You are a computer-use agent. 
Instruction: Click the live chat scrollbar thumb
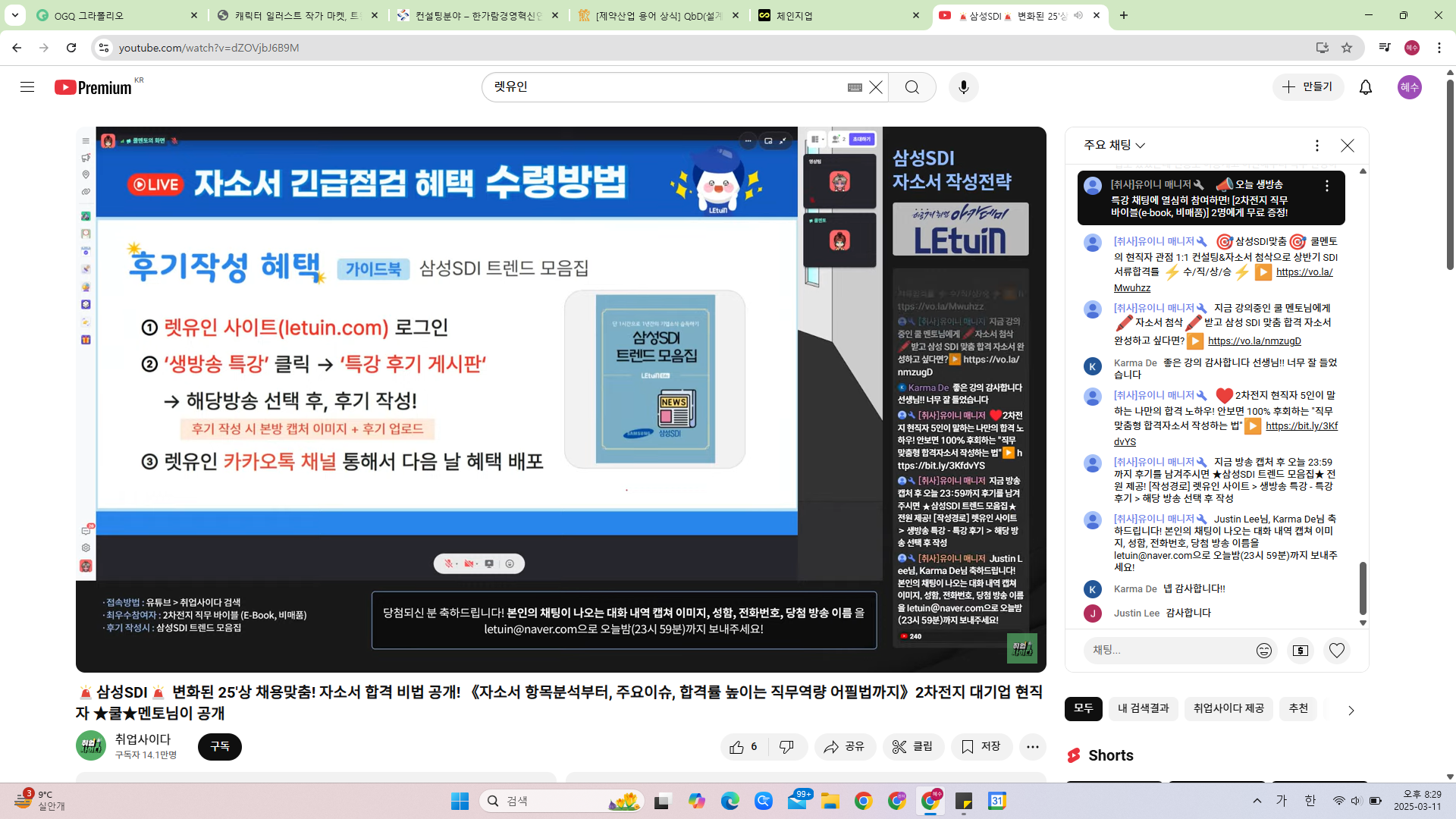coord(1362,588)
